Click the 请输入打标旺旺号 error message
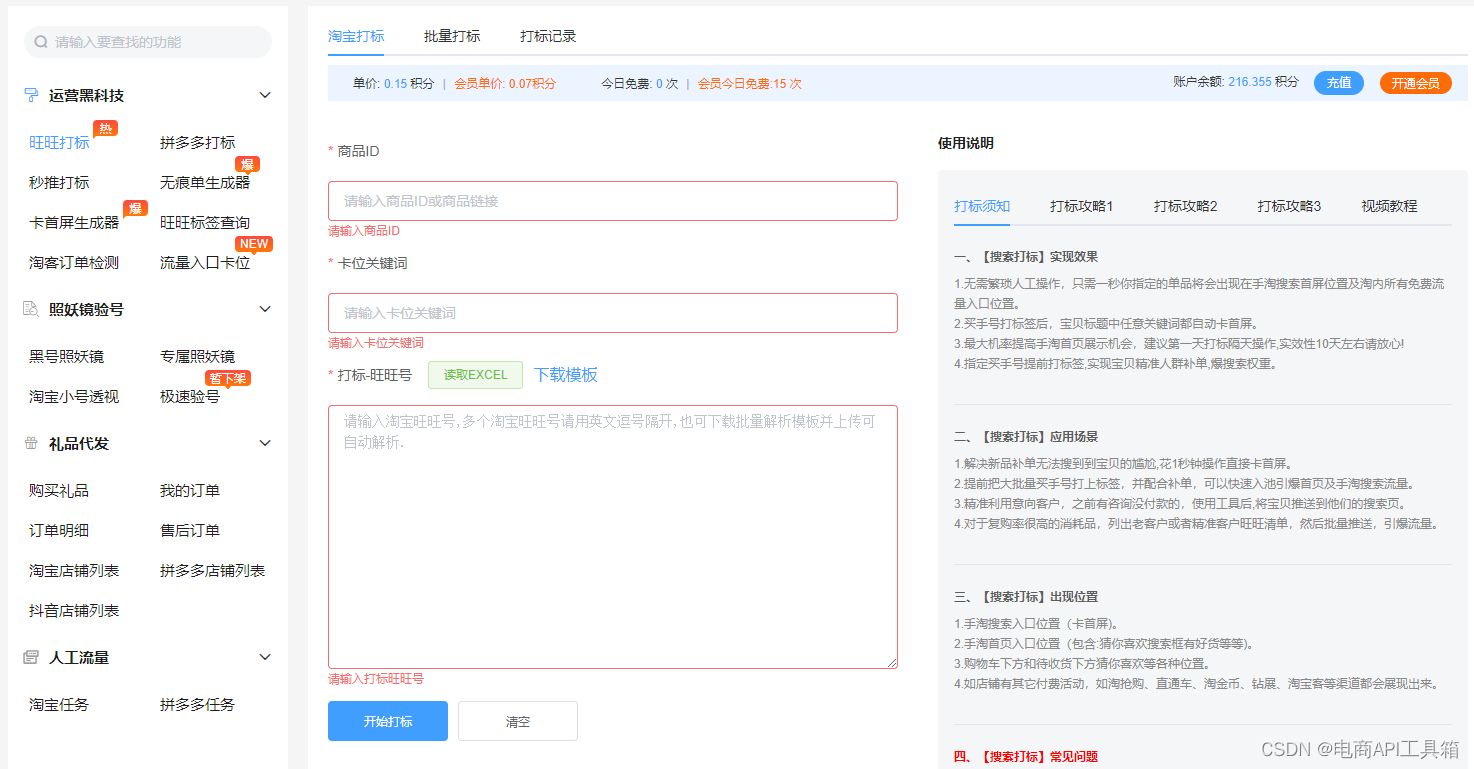 click(x=376, y=679)
